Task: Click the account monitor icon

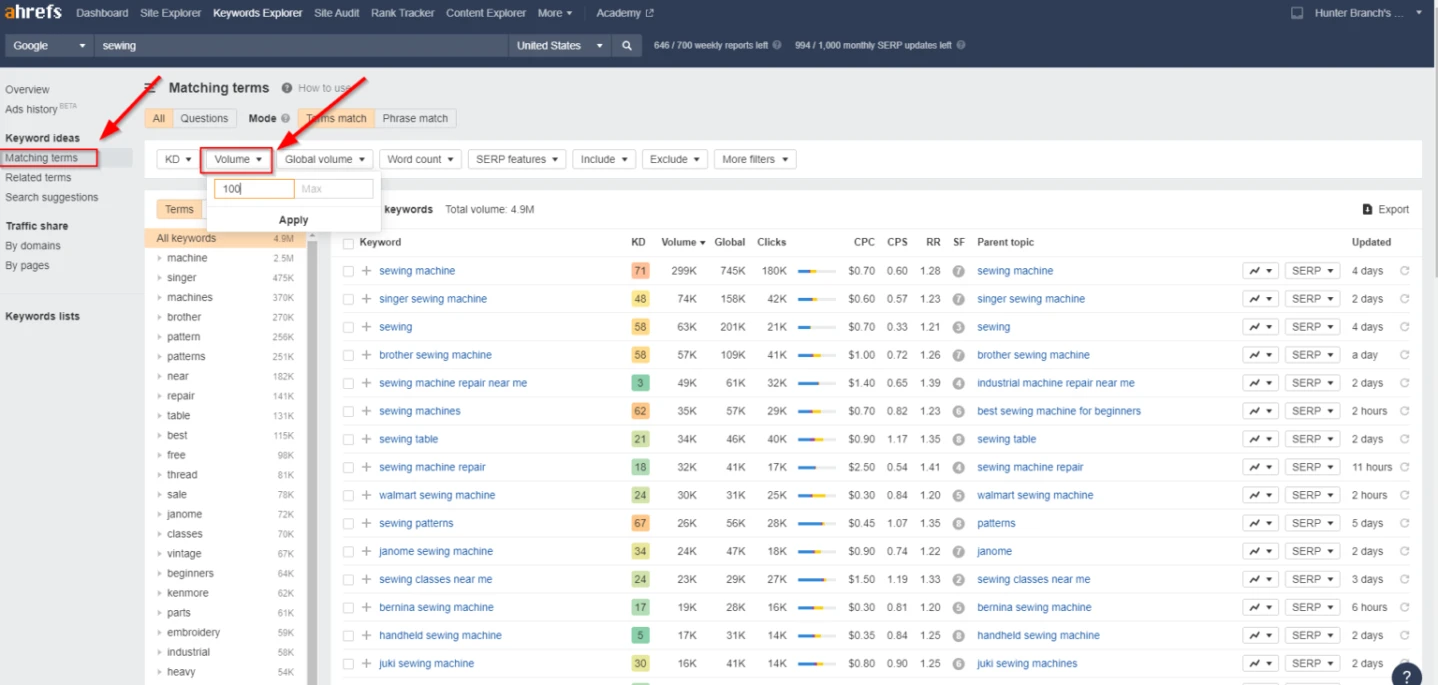Action: (x=1297, y=13)
